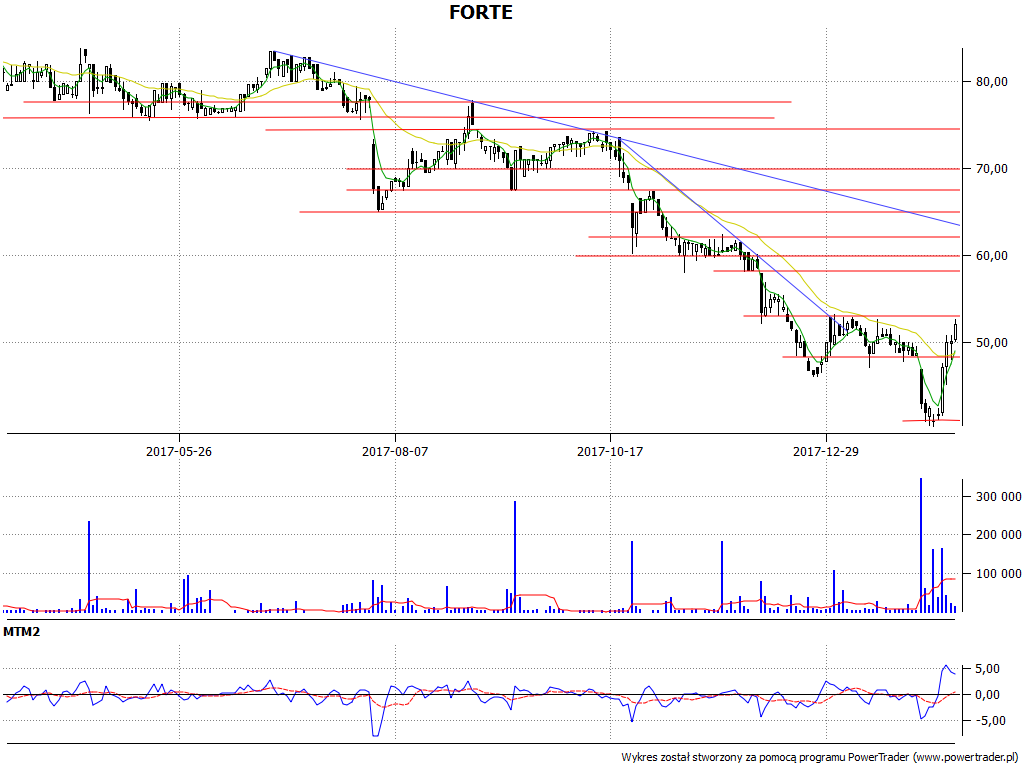Viewport: 1024px width, 768px height.
Task: Click the MTM2 indicator label
Action: [22, 632]
